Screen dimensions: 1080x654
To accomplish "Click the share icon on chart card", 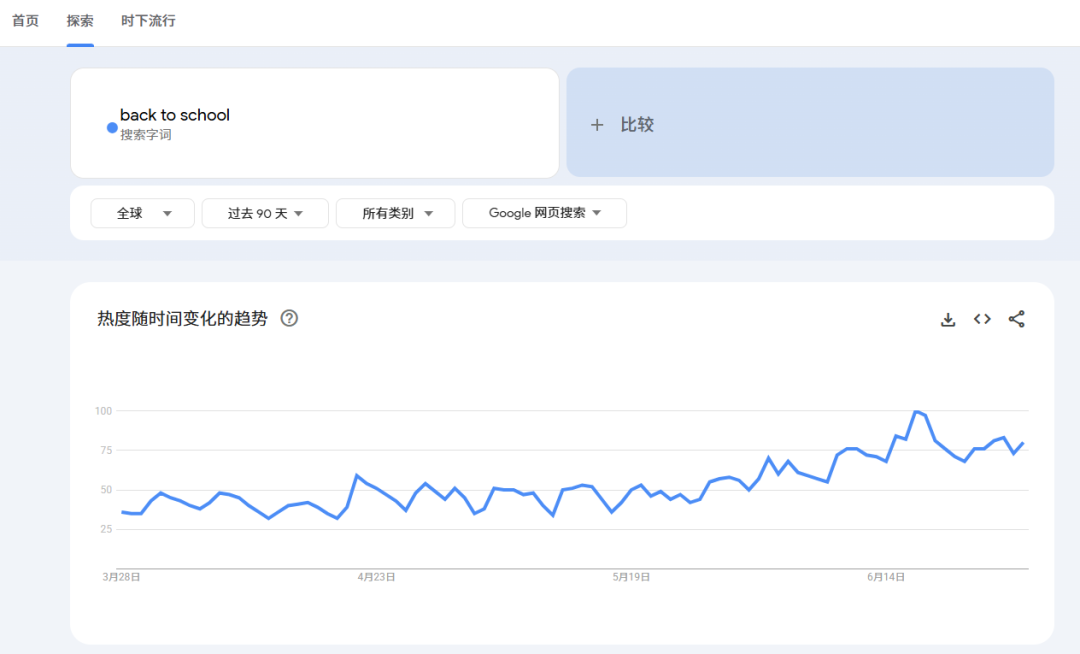I will (x=1016, y=319).
